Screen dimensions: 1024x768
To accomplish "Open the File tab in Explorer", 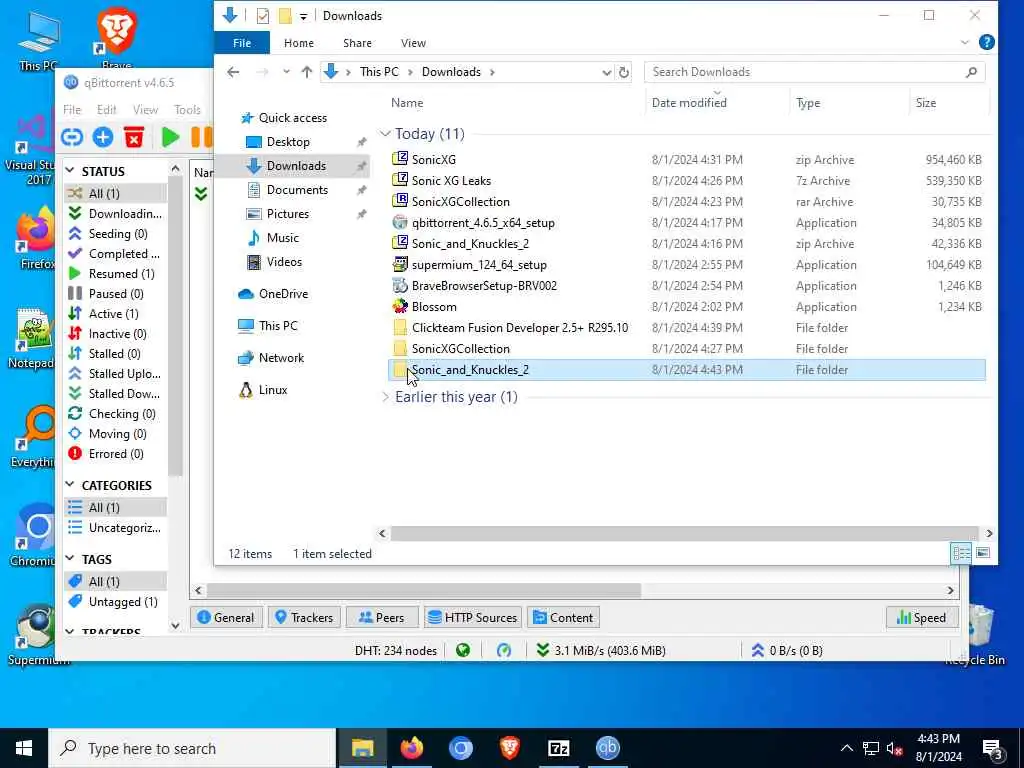I will pyautogui.click(x=242, y=42).
